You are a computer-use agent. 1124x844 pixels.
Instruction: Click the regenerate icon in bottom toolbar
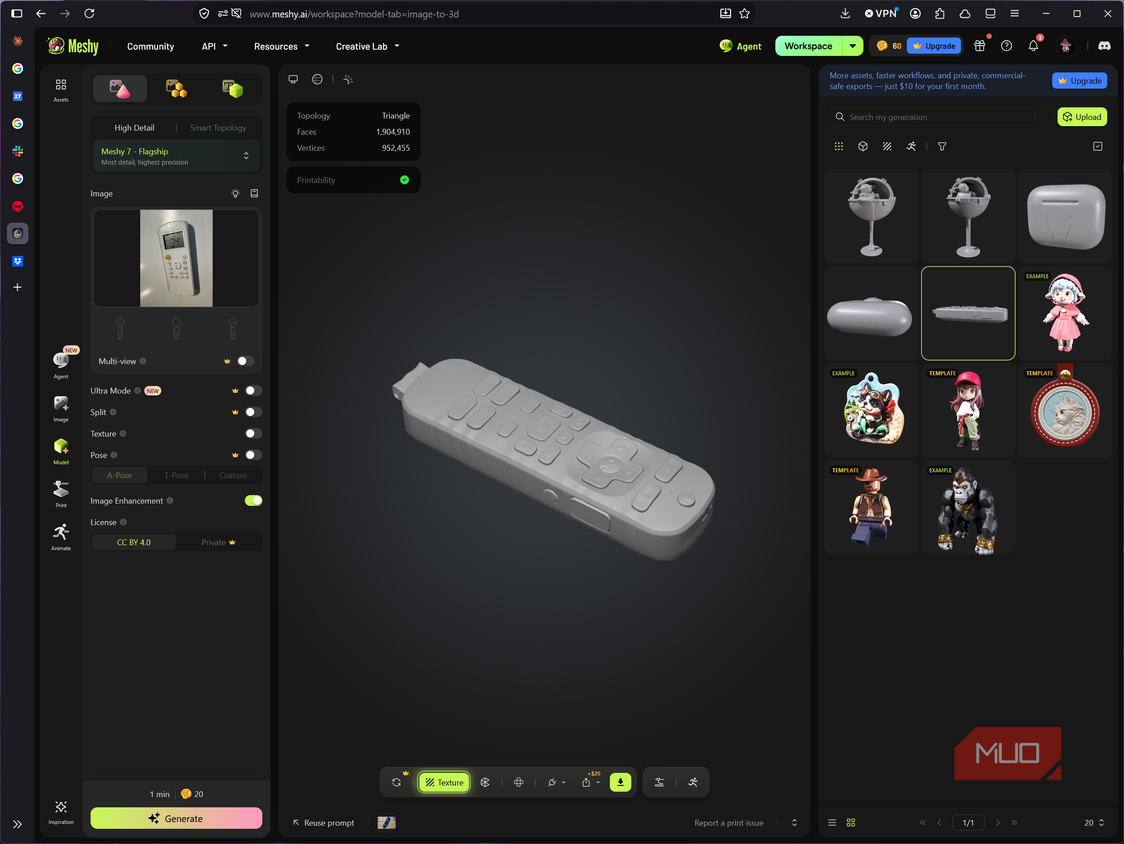(x=396, y=782)
